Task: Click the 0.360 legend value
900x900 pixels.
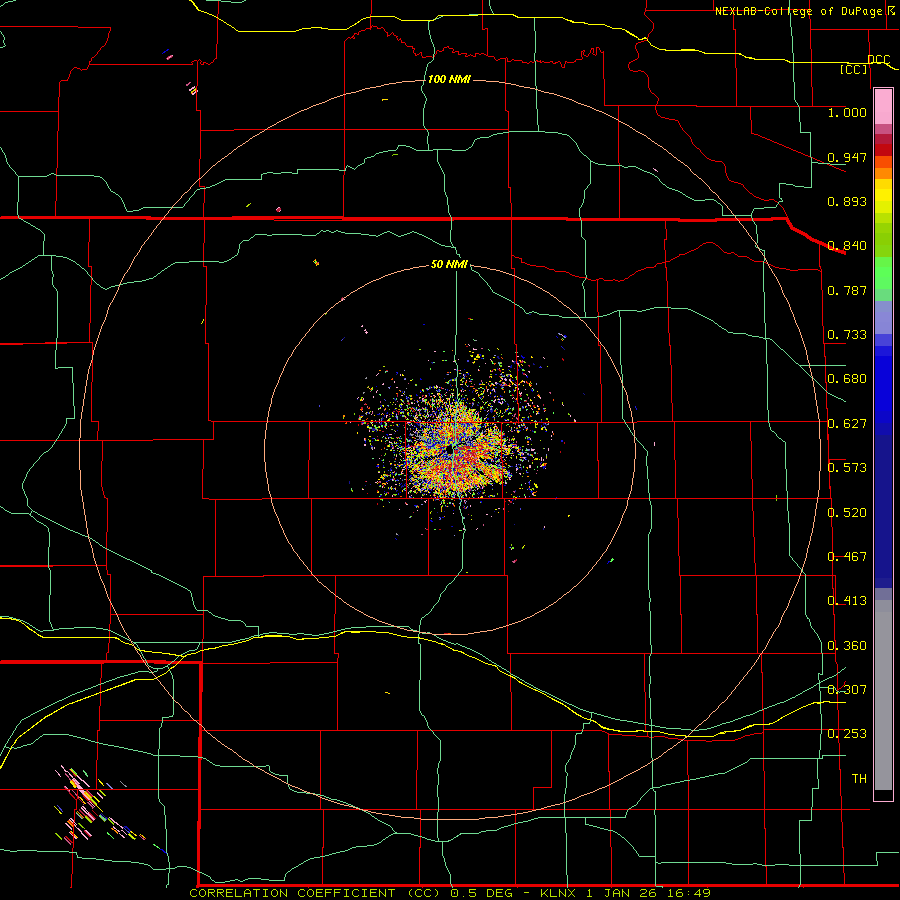Action: pos(847,646)
